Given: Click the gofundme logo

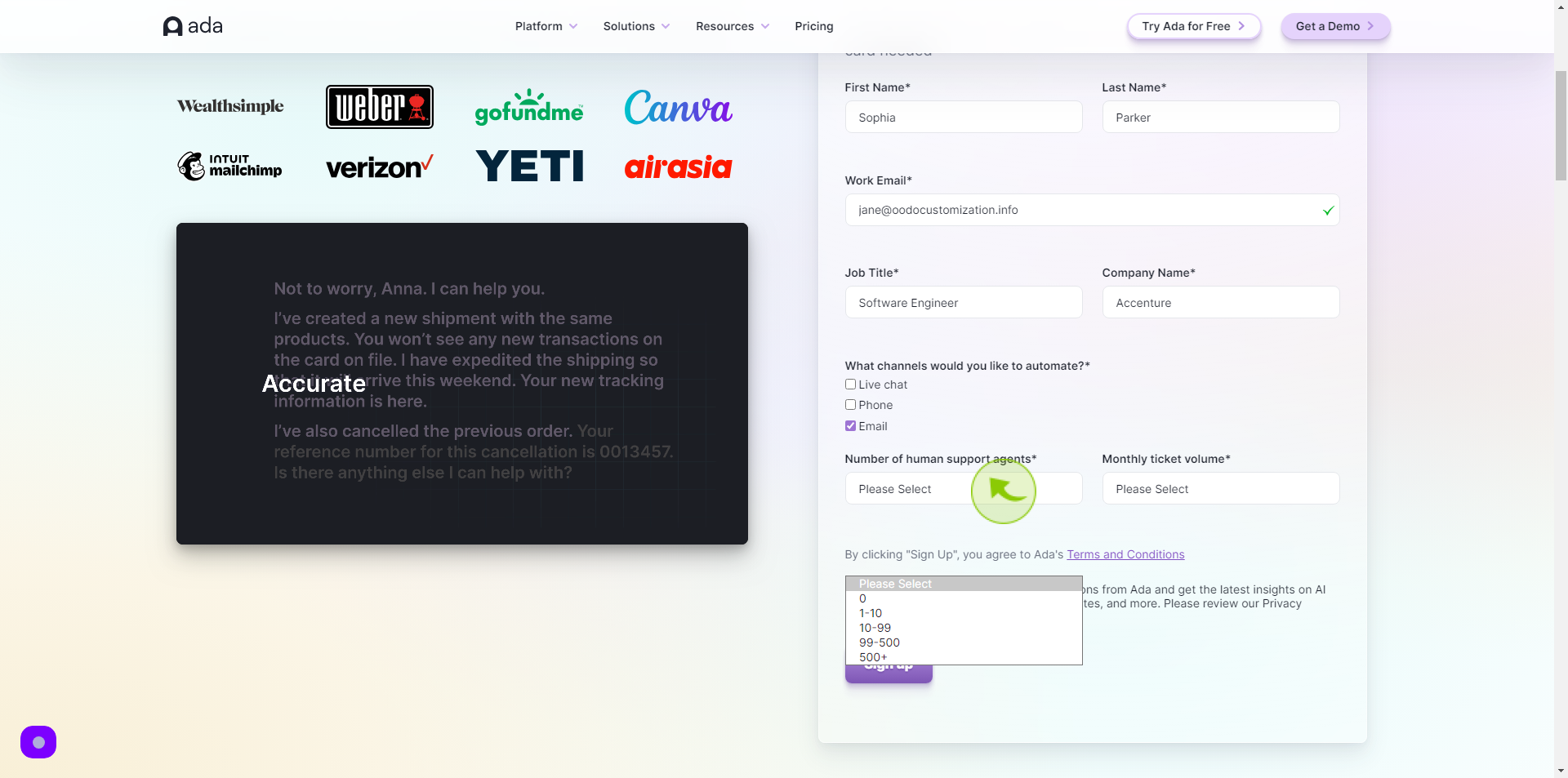Looking at the screenshot, I should (x=529, y=107).
